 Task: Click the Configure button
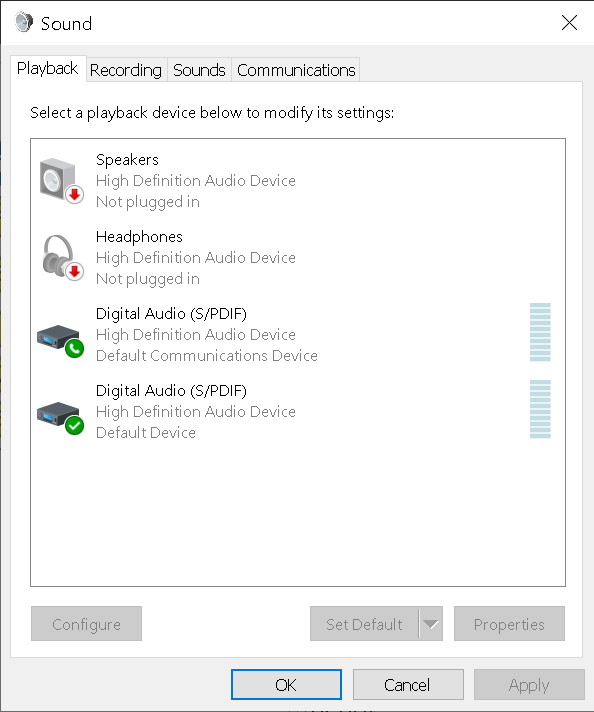click(x=86, y=624)
